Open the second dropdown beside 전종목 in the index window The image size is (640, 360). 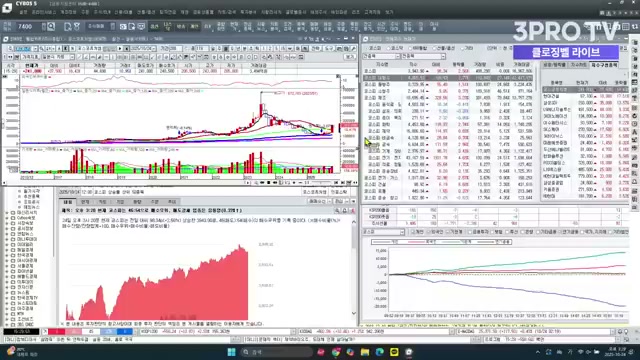click(x=443, y=56)
